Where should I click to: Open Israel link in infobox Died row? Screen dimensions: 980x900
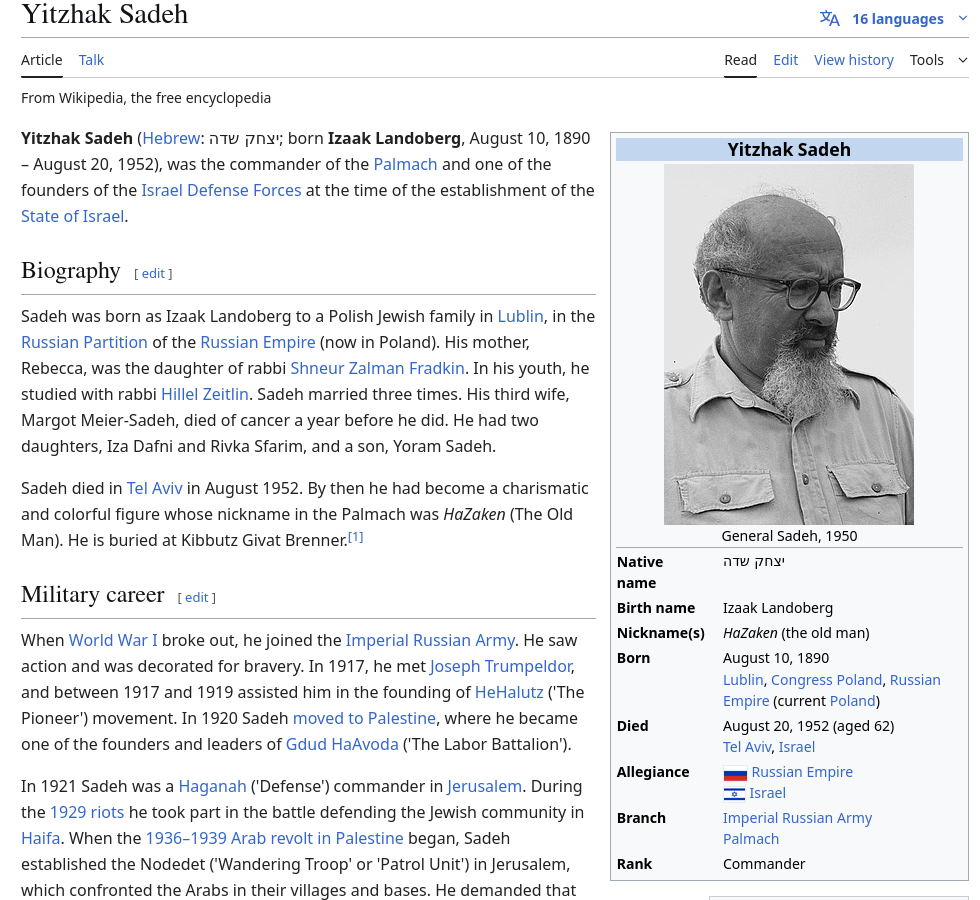[x=796, y=748]
